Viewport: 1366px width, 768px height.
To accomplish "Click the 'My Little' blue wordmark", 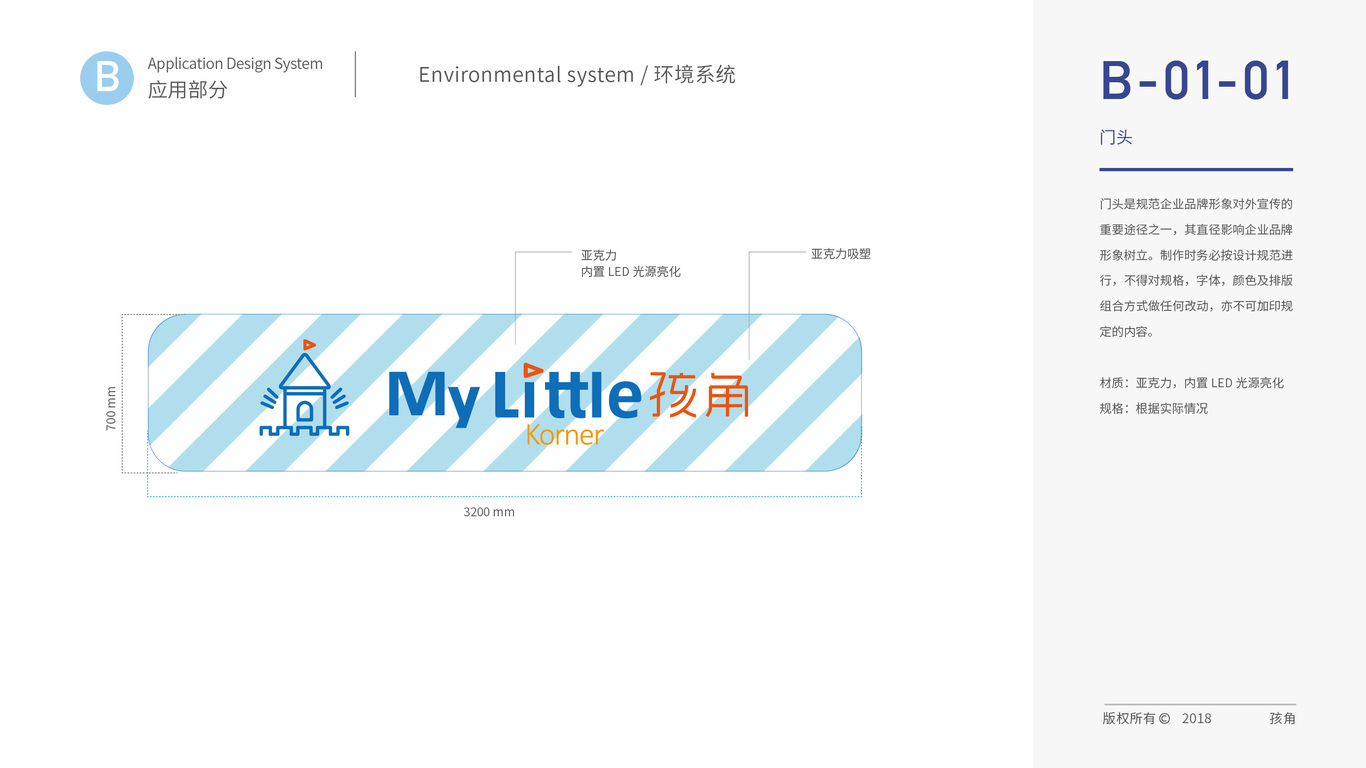I will tap(514, 395).
